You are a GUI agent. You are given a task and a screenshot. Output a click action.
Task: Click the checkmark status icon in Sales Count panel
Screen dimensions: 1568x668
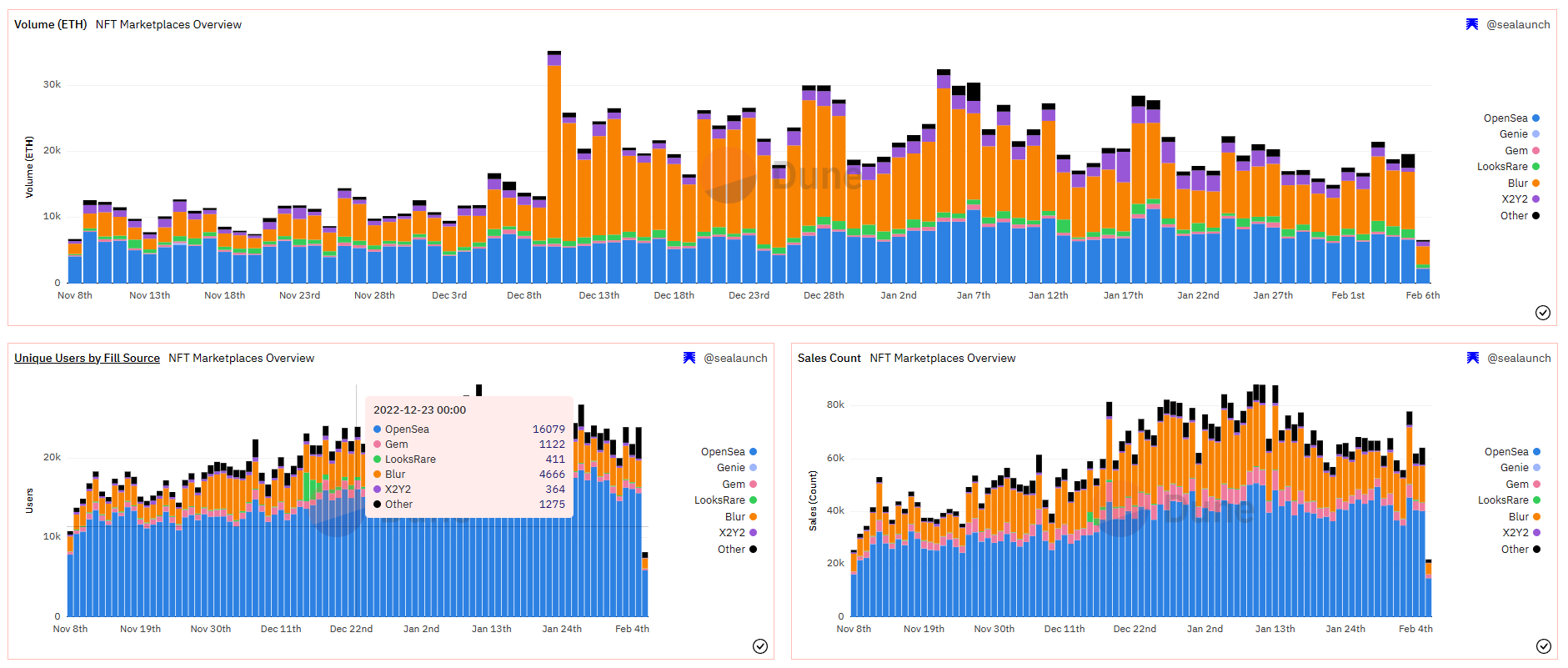tap(1544, 646)
